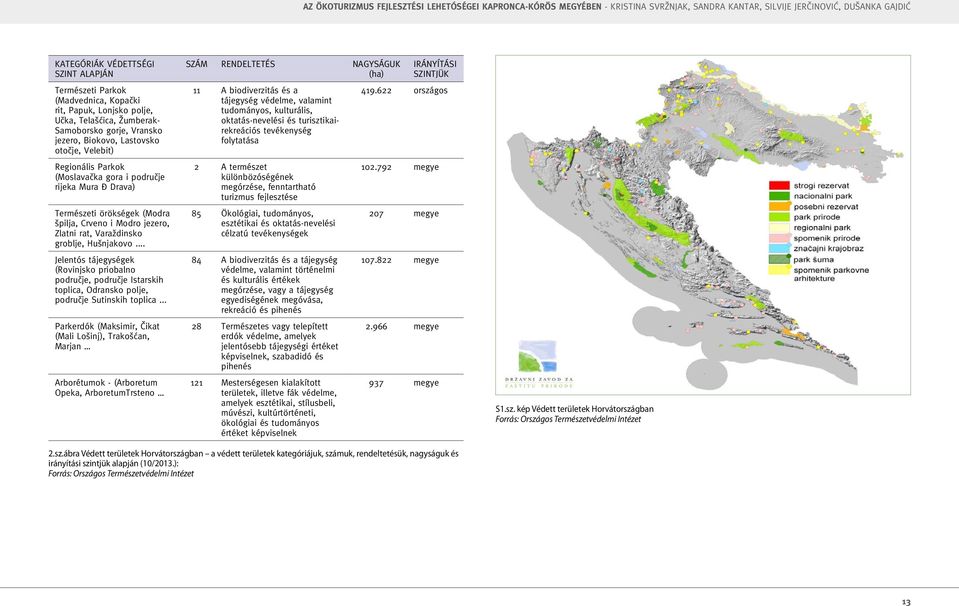Click the area value 207
Image resolution: width=959 pixels, height=606 pixels.
376,213
